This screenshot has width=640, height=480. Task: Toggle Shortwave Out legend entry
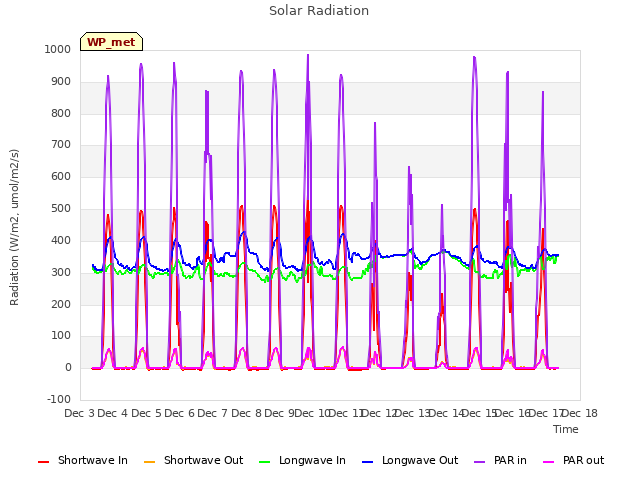(193, 460)
